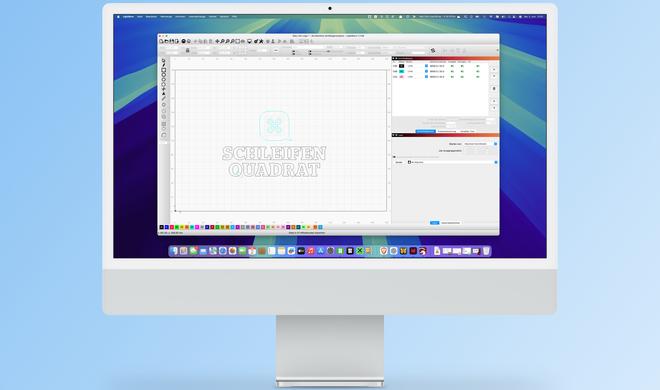
Task: Select the Rectangle tool
Action: pyautogui.click(x=163, y=70)
